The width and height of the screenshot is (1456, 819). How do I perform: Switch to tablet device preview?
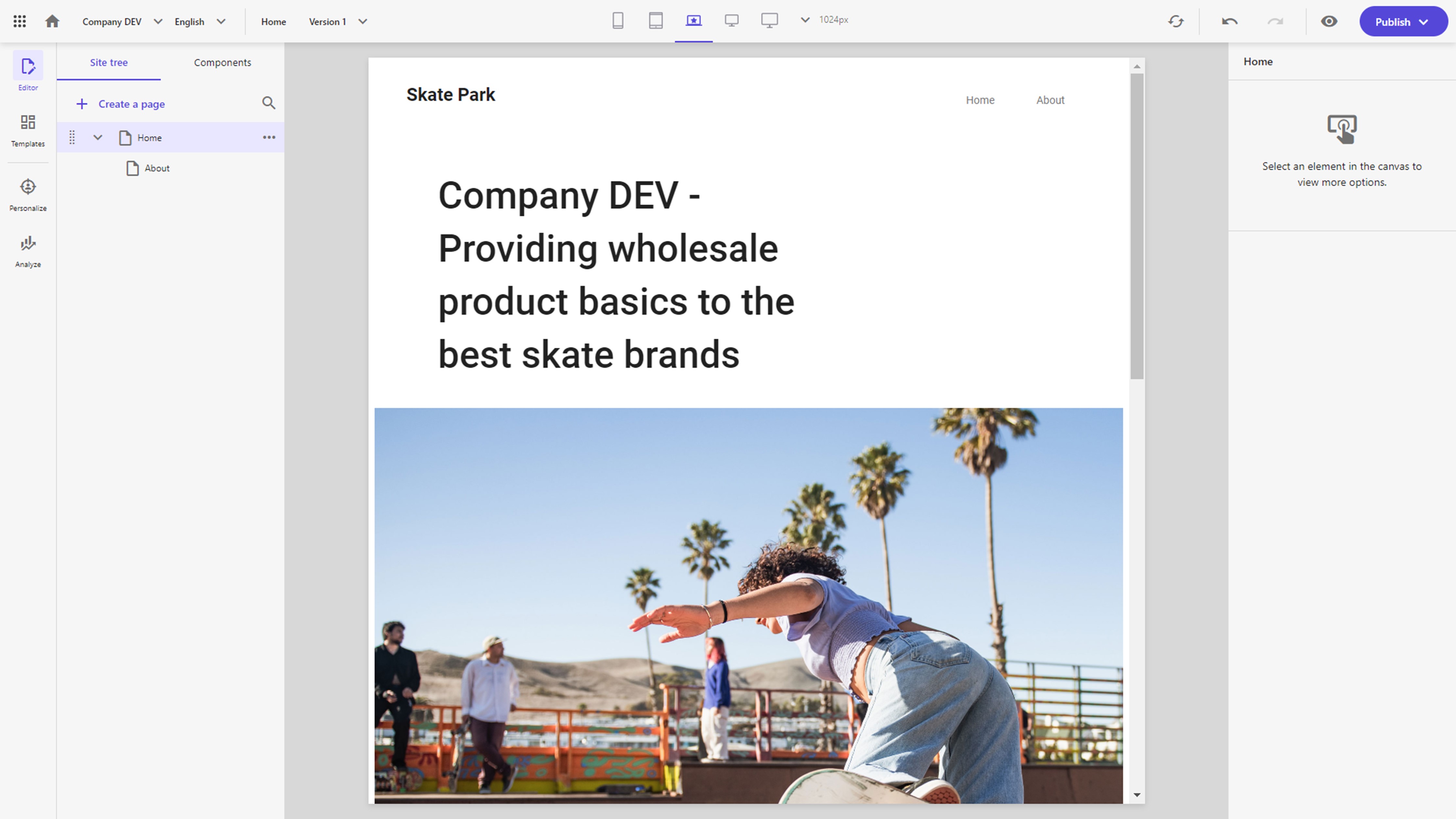[x=656, y=21]
